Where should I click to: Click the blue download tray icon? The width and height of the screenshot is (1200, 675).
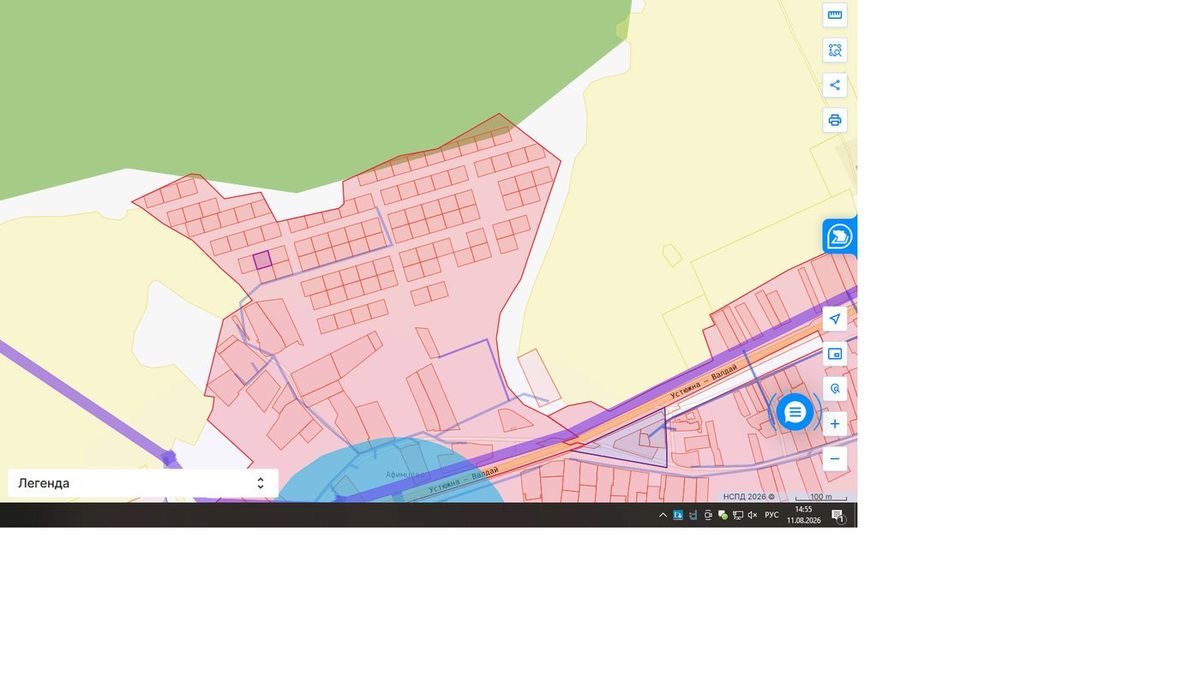coord(678,516)
